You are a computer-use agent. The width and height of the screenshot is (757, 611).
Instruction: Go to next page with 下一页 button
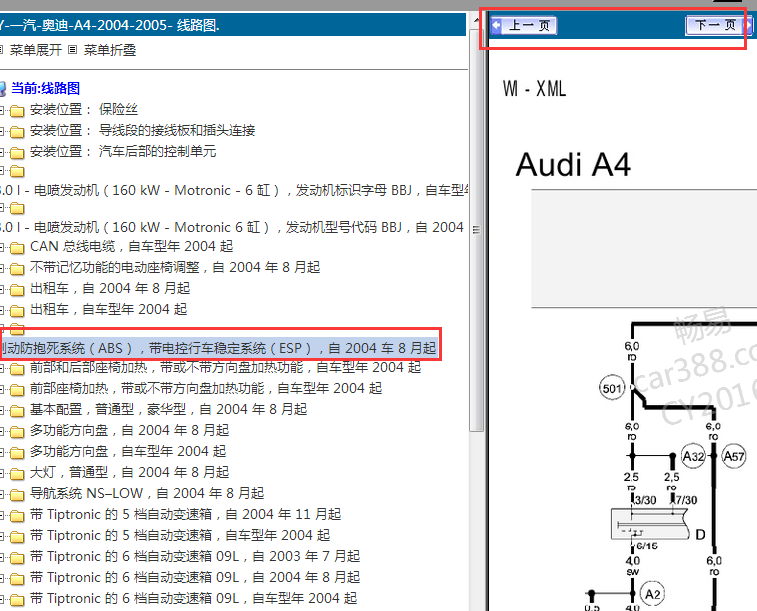click(x=718, y=25)
